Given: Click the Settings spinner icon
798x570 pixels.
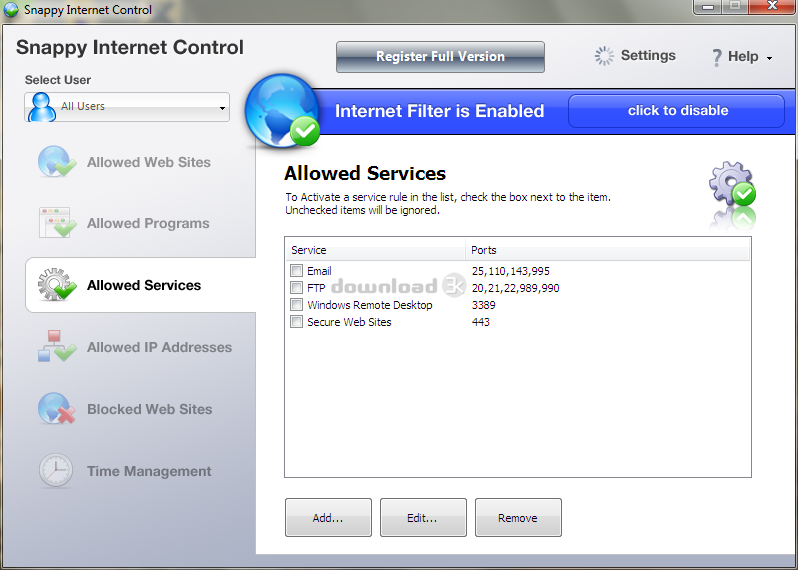Looking at the screenshot, I should (x=604, y=56).
